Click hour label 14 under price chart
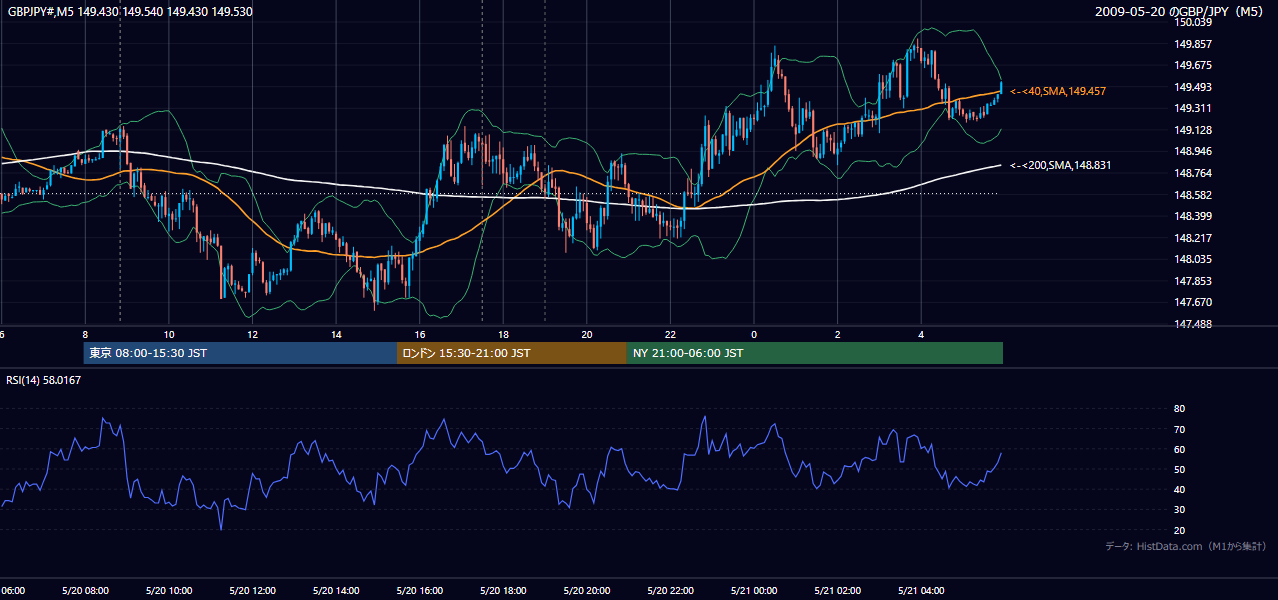The width and height of the screenshot is (1278, 600). (x=336, y=334)
